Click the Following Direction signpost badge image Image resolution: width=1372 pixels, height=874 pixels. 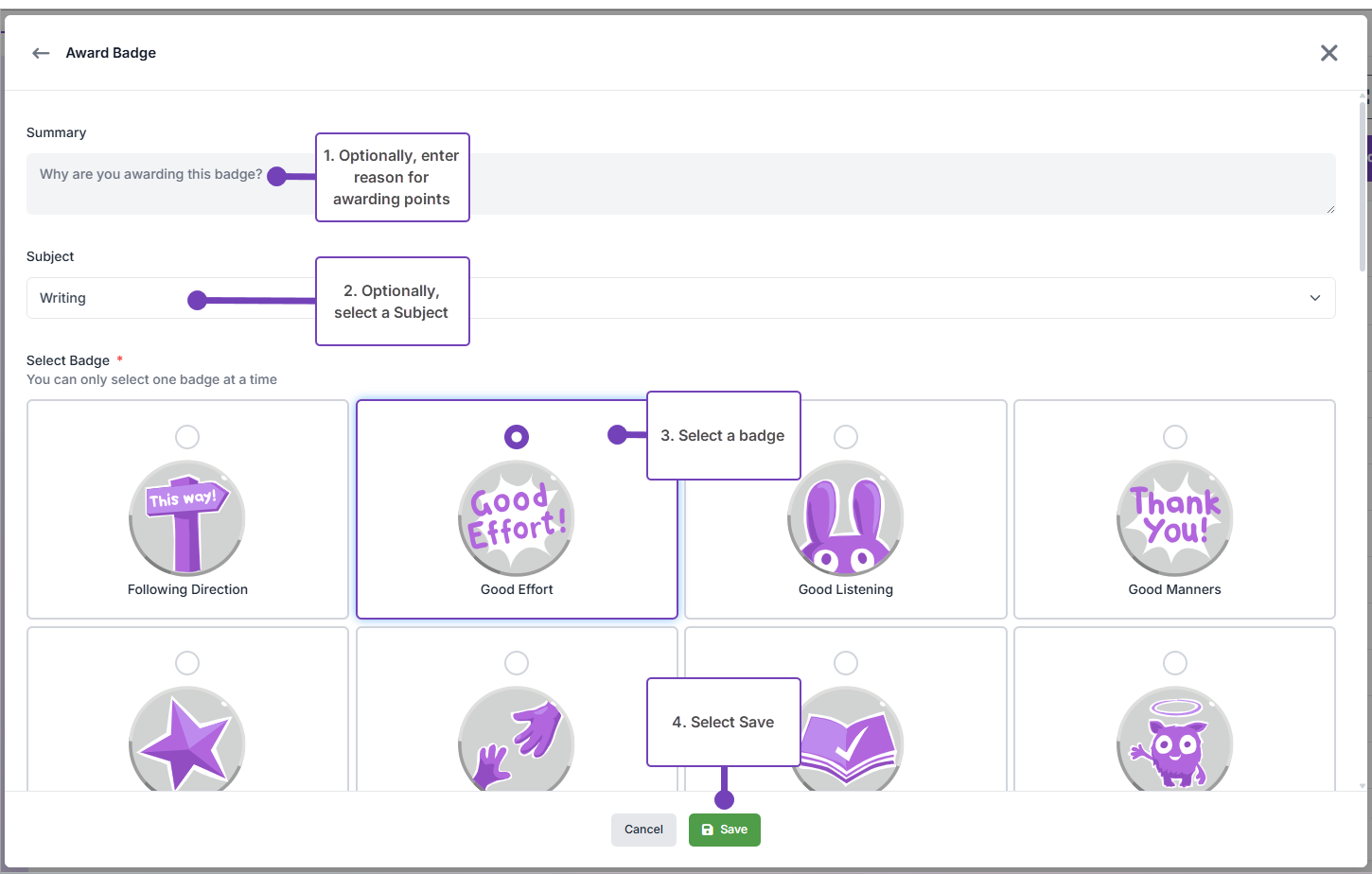tap(187, 518)
